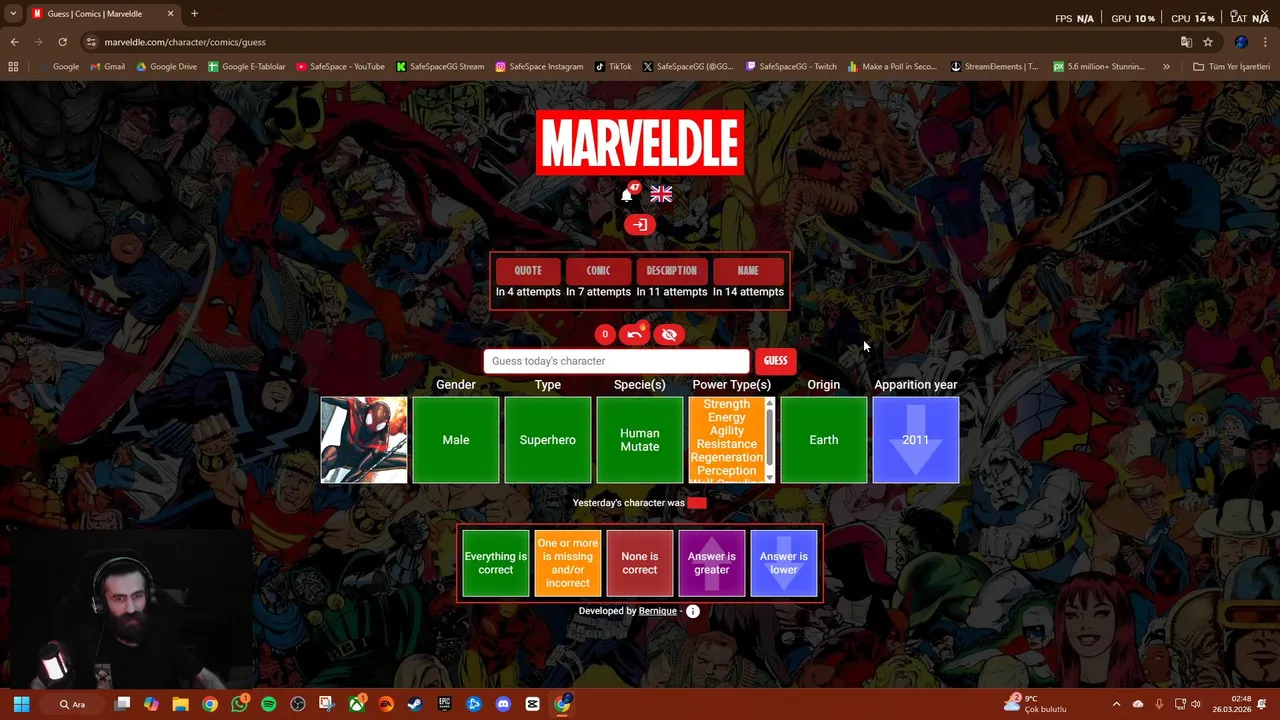
Task: Click the Power Types cell scrollbar
Action: pyautogui.click(x=769, y=440)
